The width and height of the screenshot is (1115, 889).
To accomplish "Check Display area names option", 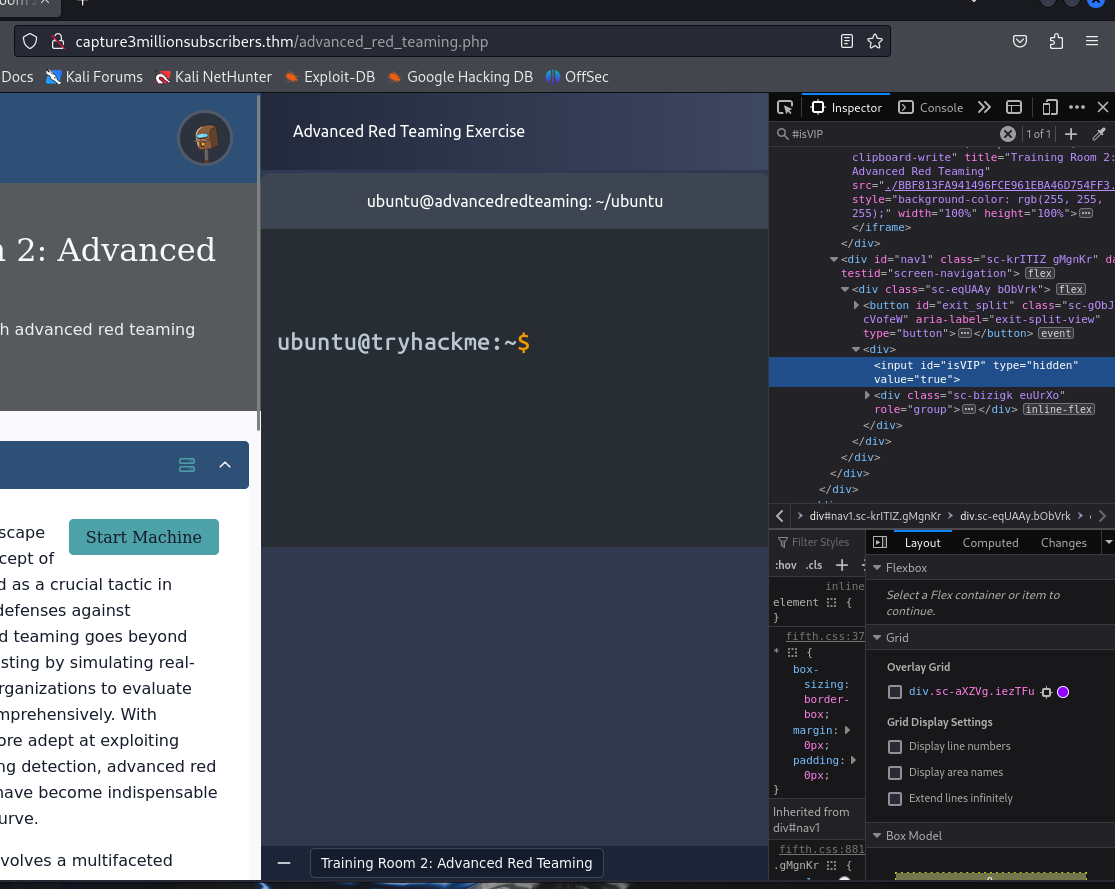I will (x=894, y=772).
